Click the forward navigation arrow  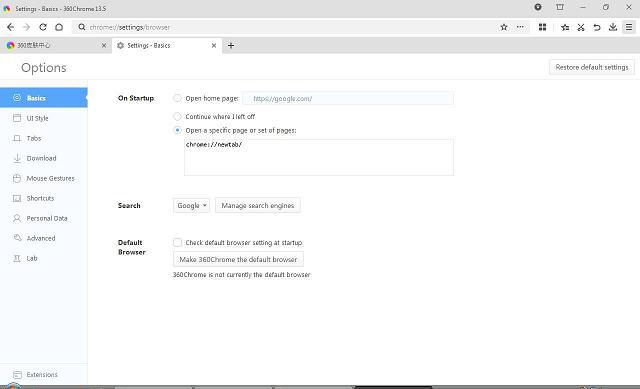pos(27,27)
